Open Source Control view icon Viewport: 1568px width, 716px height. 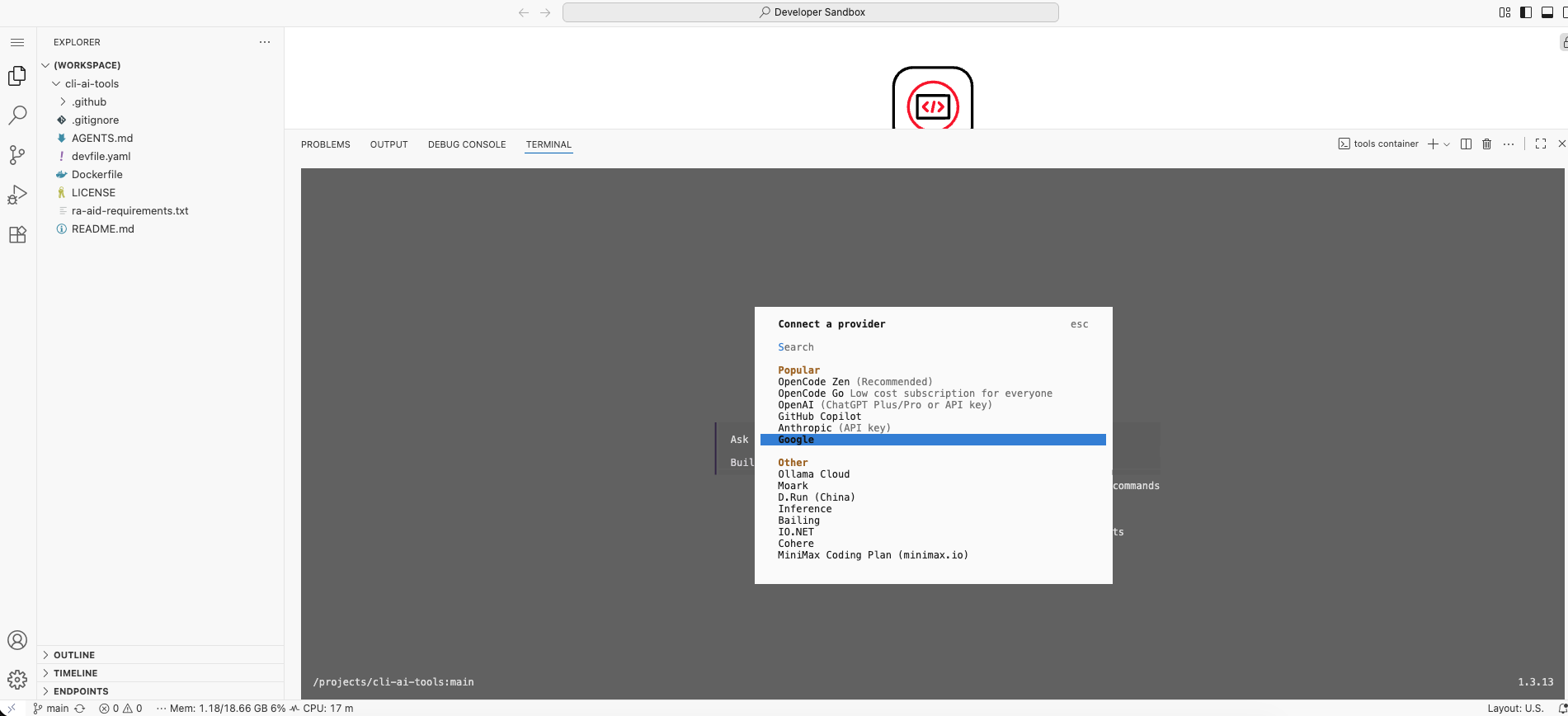tap(17, 155)
